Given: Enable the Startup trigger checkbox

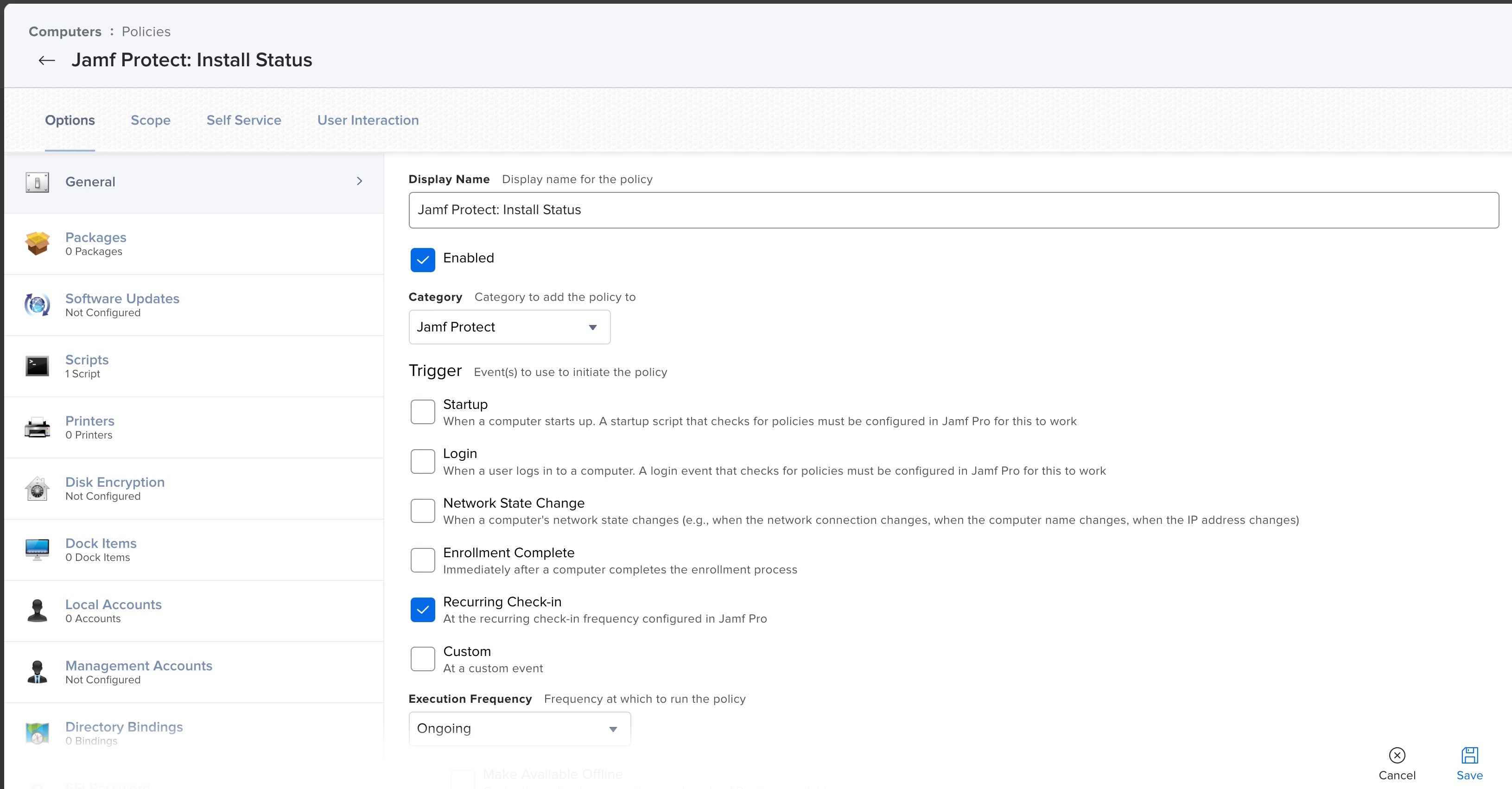Looking at the screenshot, I should click(423, 412).
